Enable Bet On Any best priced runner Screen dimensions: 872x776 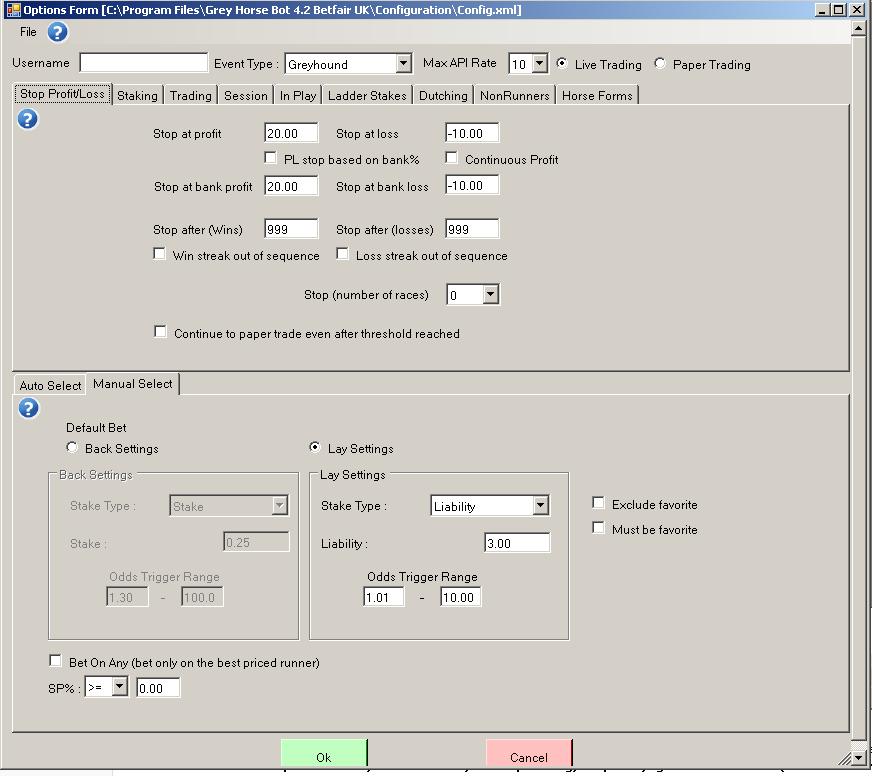(55, 661)
